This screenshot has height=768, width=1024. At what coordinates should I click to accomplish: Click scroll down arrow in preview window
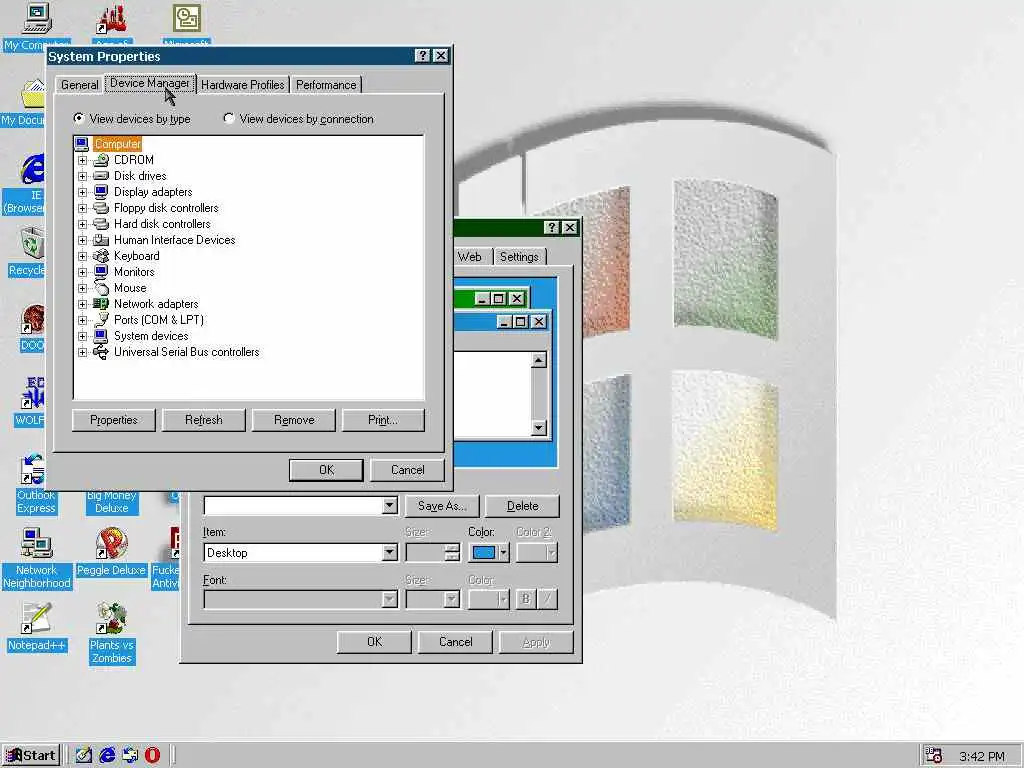tap(539, 428)
